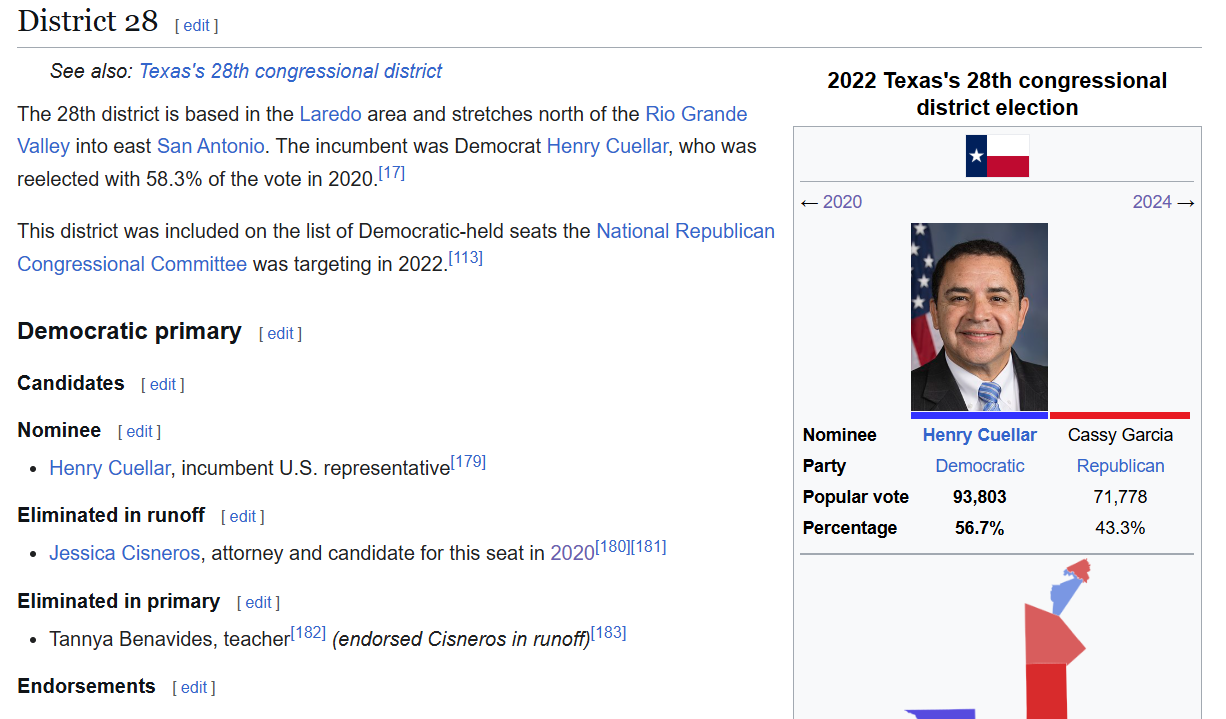Image resolution: width=1226 pixels, height=719 pixels.
Task: Jump to citation 113
Action: [465, 258]
